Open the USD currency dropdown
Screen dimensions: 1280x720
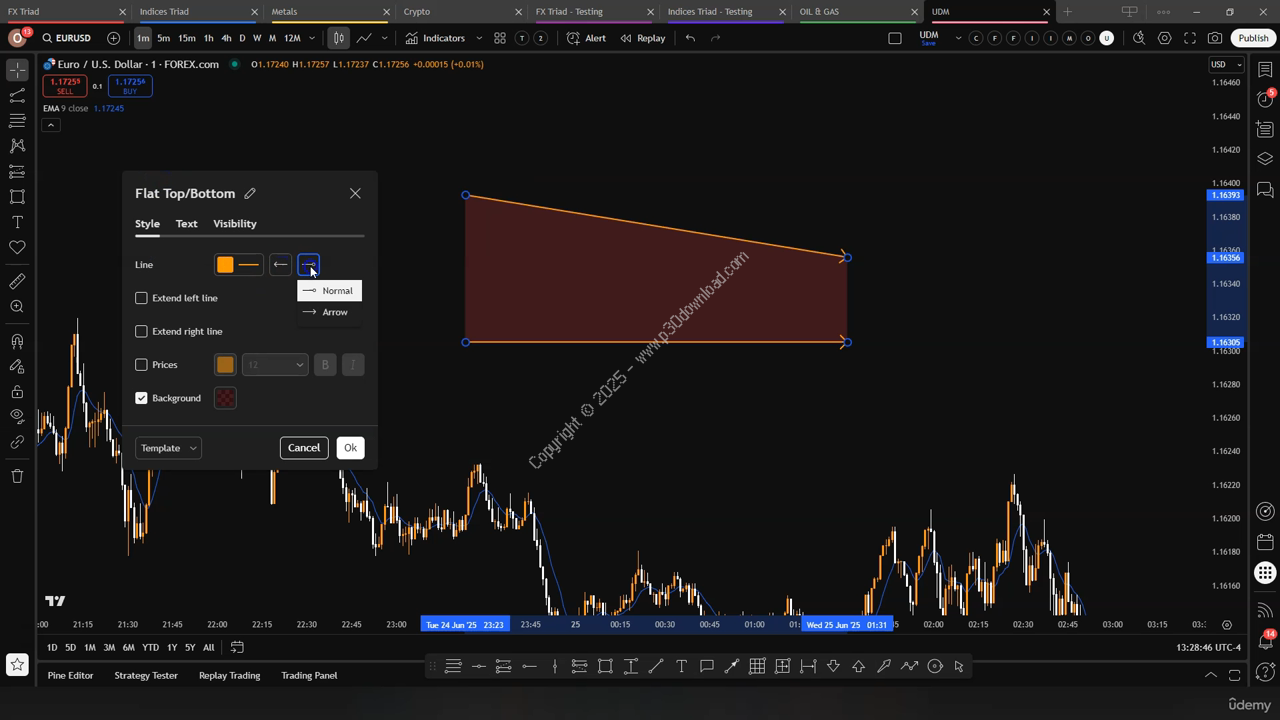[x=1225, y=64]
